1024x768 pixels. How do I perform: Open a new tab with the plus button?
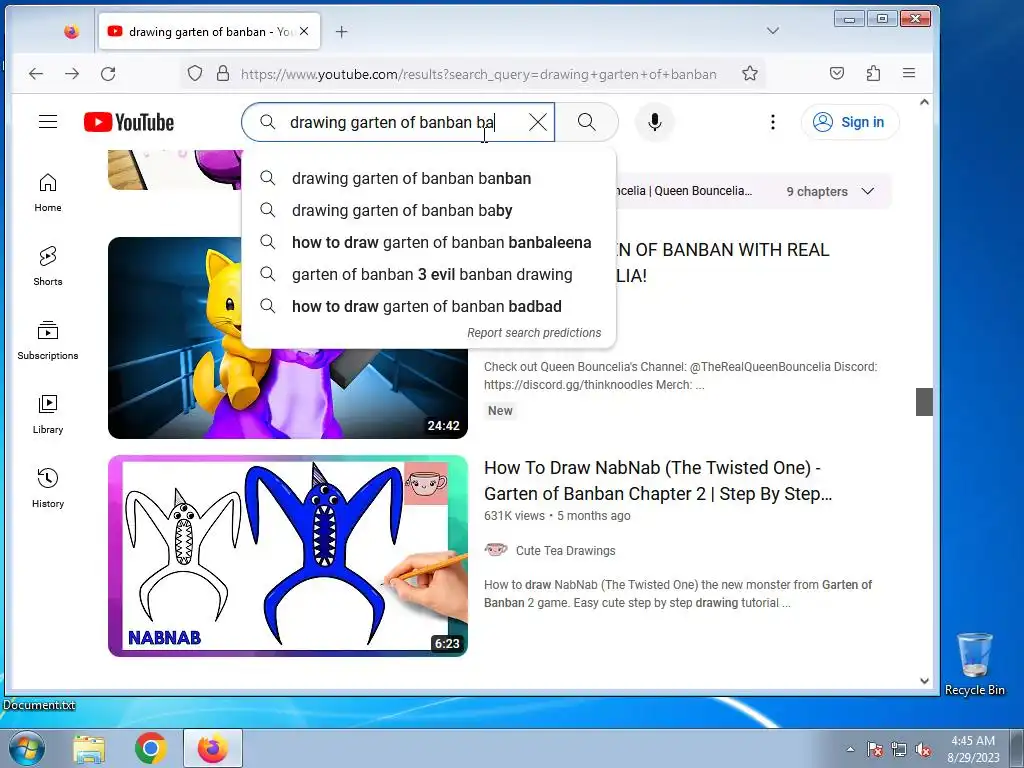point(342,31)
